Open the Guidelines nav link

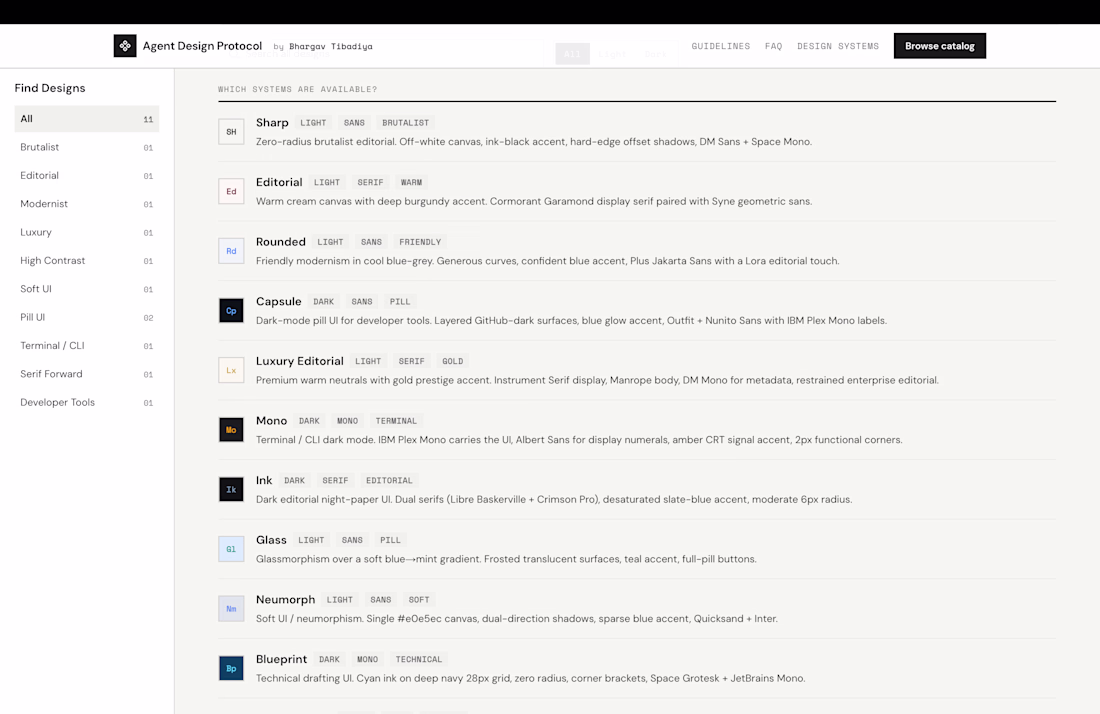720,46
